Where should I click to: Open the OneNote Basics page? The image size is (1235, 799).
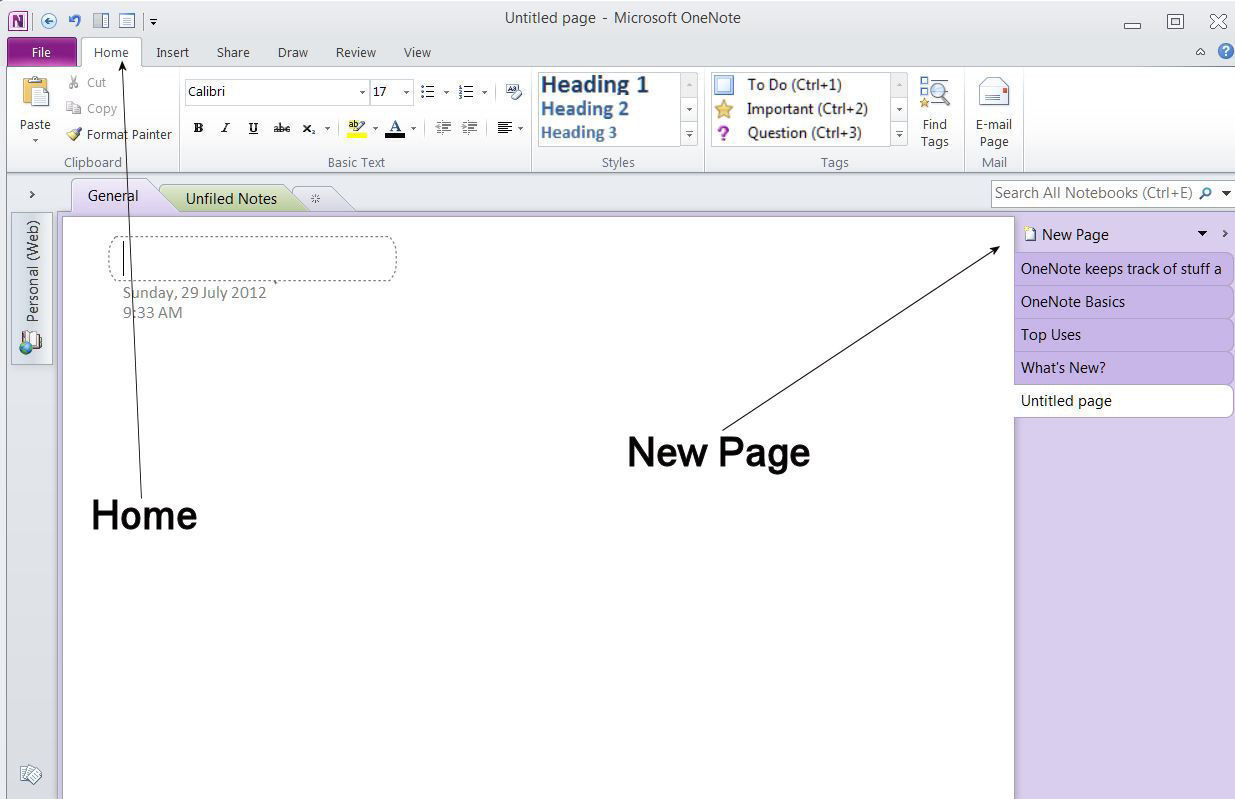coord(1072,301)
